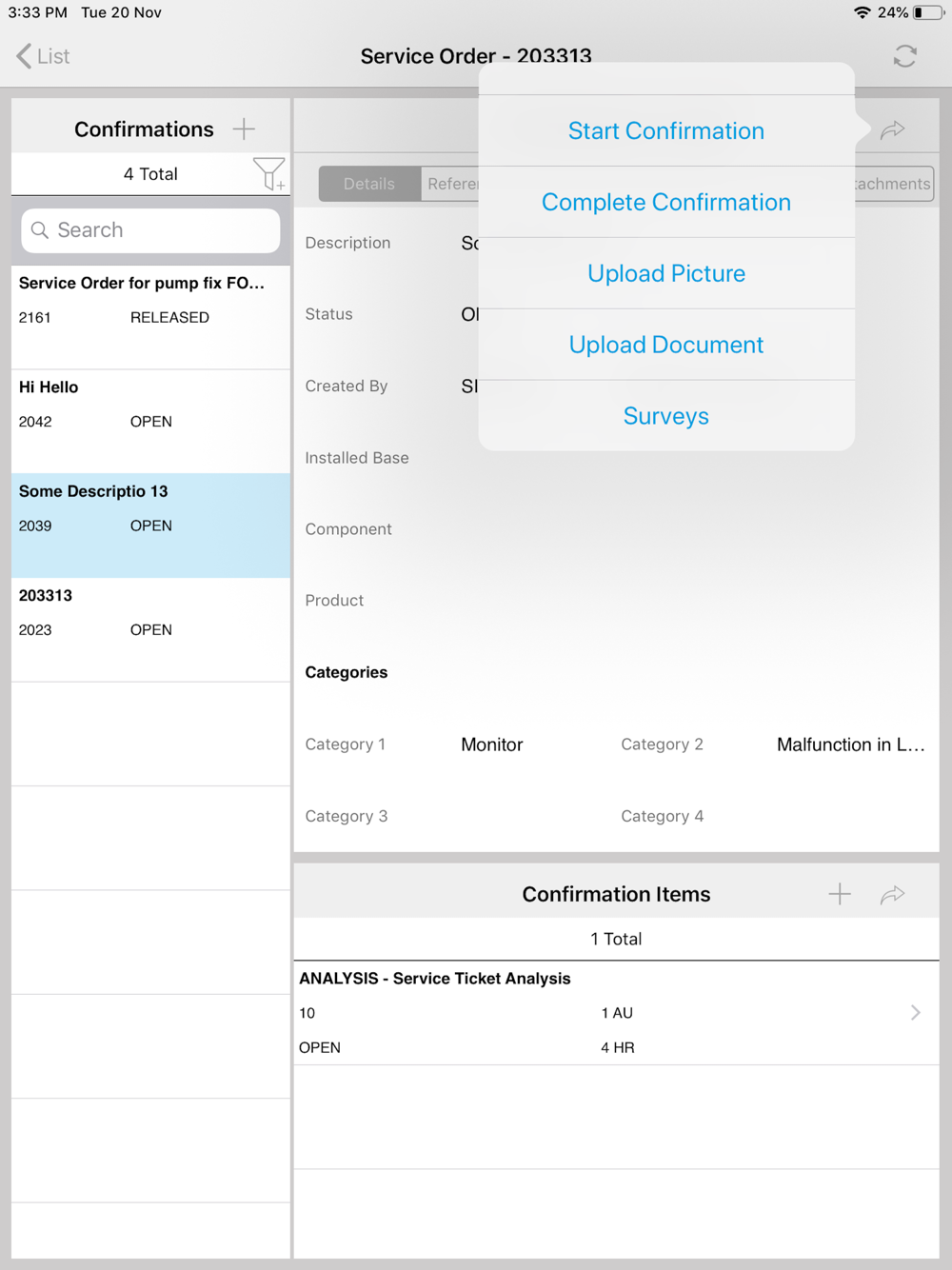Click the search magnifier icon

click(40, 230)
